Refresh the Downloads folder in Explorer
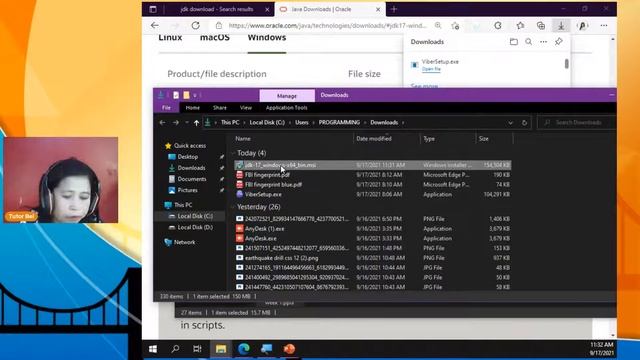This screenshot has height=360, width=640. click(524, 122)
